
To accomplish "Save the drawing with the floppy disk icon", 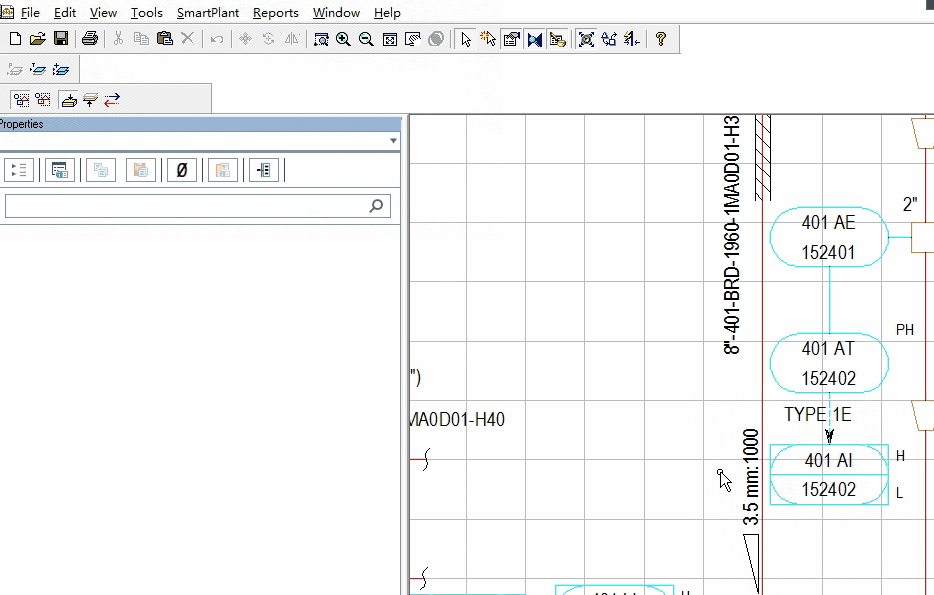I will (x=61, y=39).
